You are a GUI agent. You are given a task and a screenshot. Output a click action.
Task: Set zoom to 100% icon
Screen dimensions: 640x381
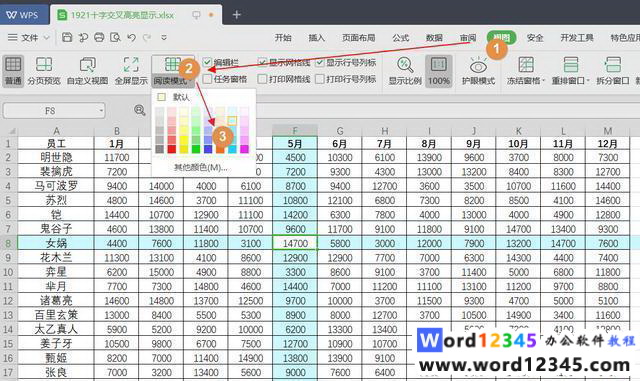439,64
